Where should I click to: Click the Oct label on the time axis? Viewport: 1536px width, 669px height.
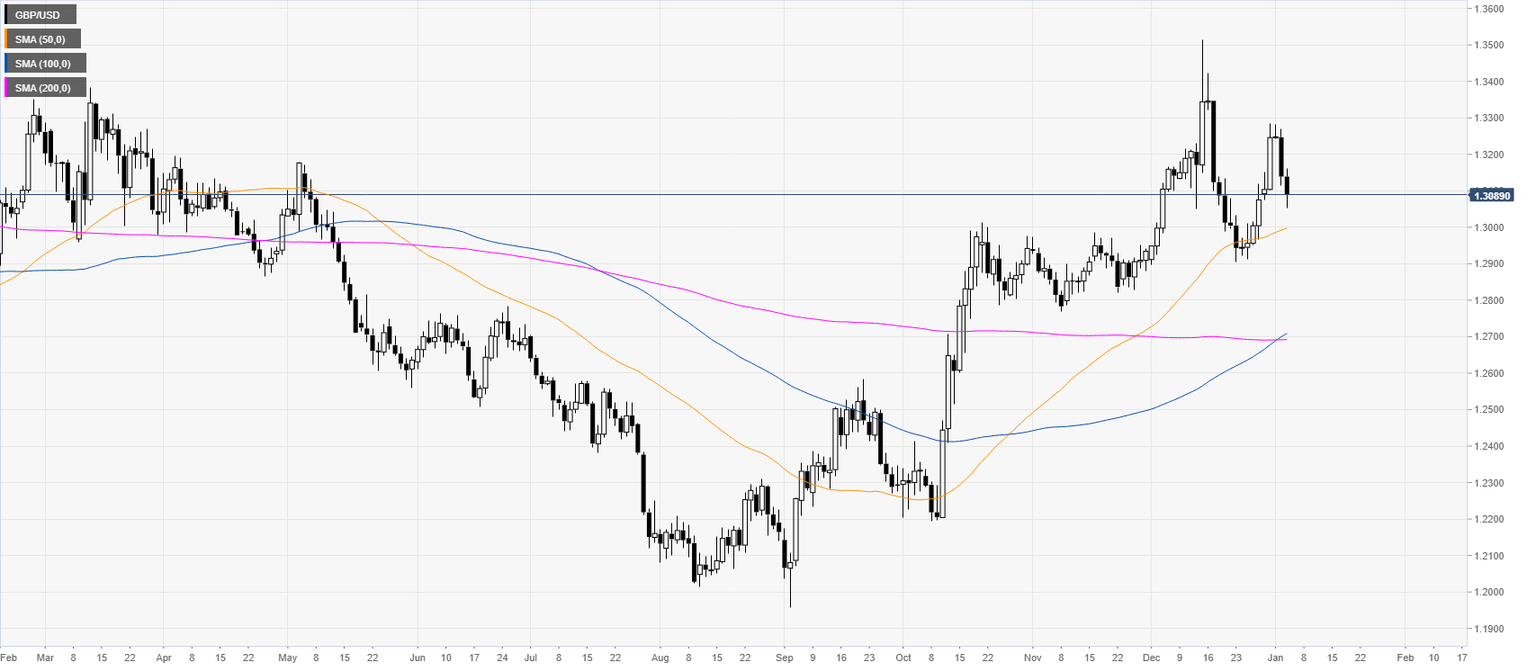pos(902,659)
